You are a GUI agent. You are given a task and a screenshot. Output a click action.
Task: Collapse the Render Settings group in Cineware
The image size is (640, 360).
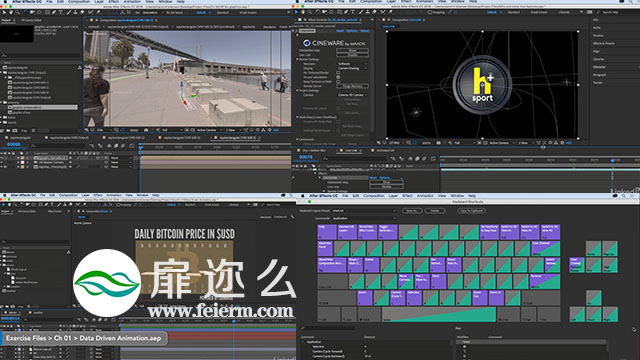pyautogui.click(x=298, y=59)
